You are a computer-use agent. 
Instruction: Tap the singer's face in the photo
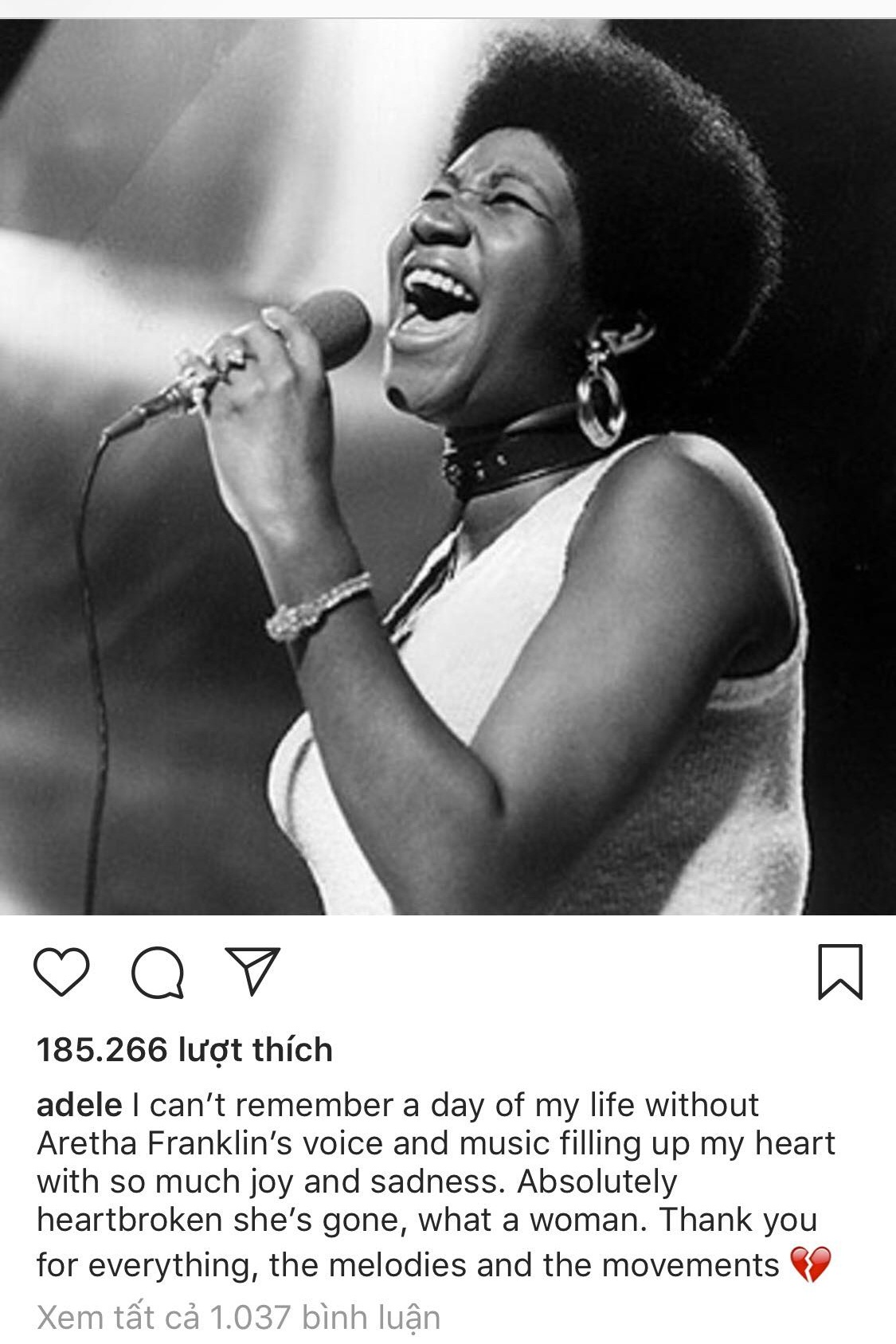click(478, 271)
